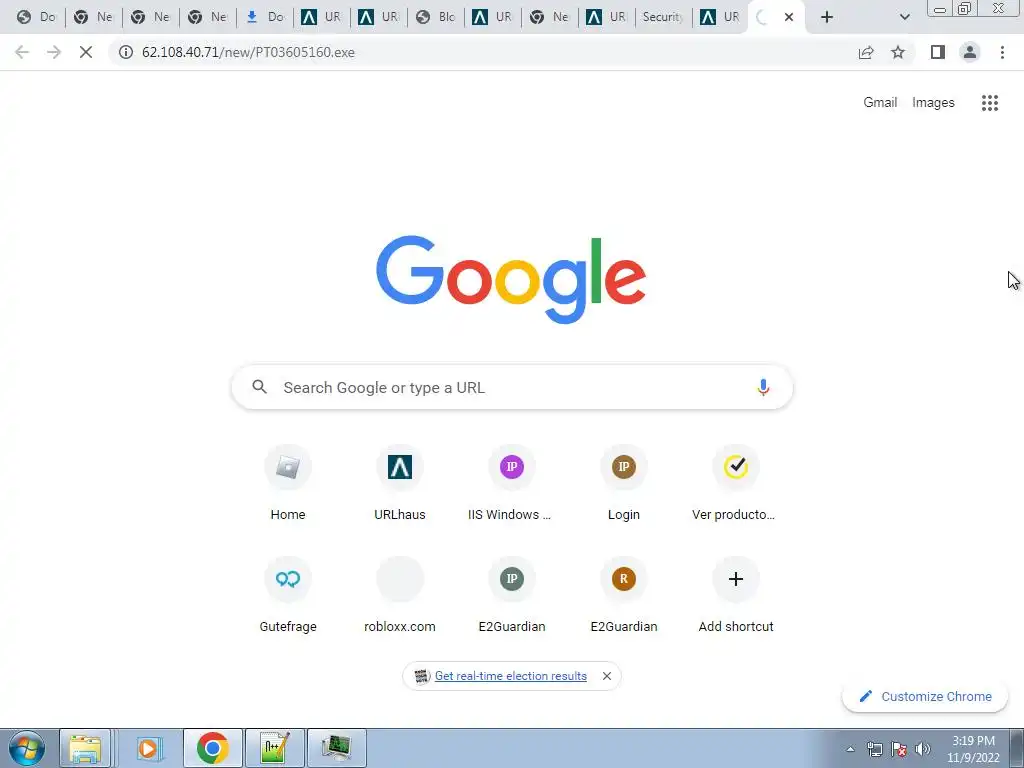This screenshot has height=768, width=1024.
Task: Click the forward navigation arrow
Action: click(54, 52)
